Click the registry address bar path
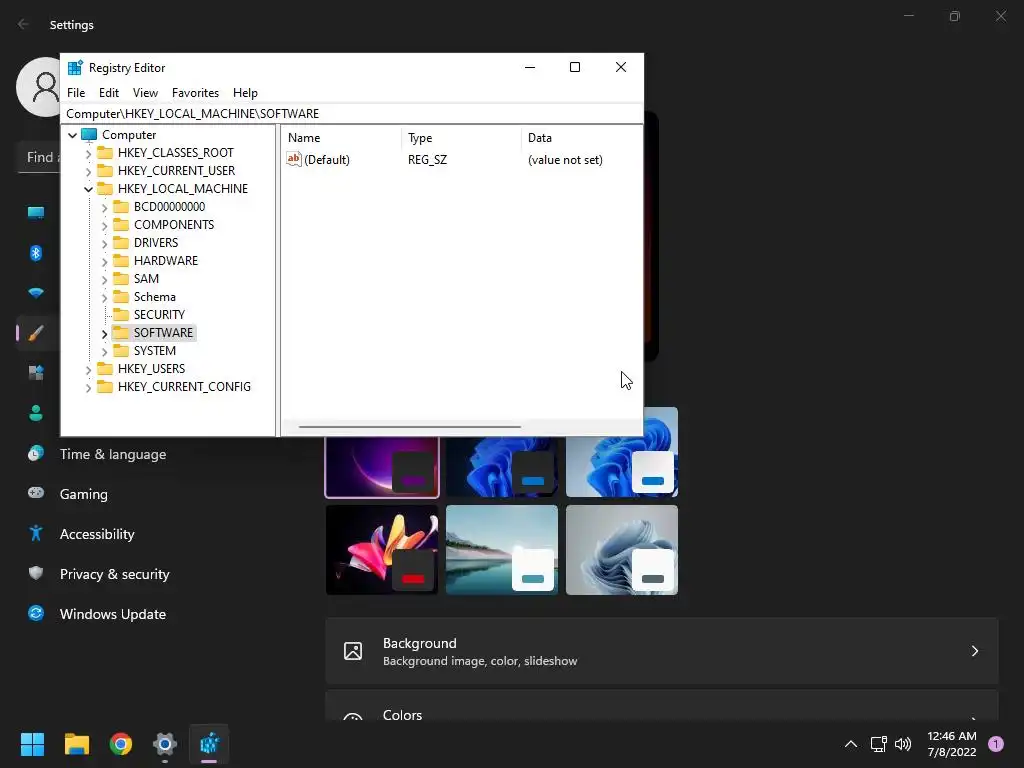This screenshot has height=768, width=1024. 351,114
